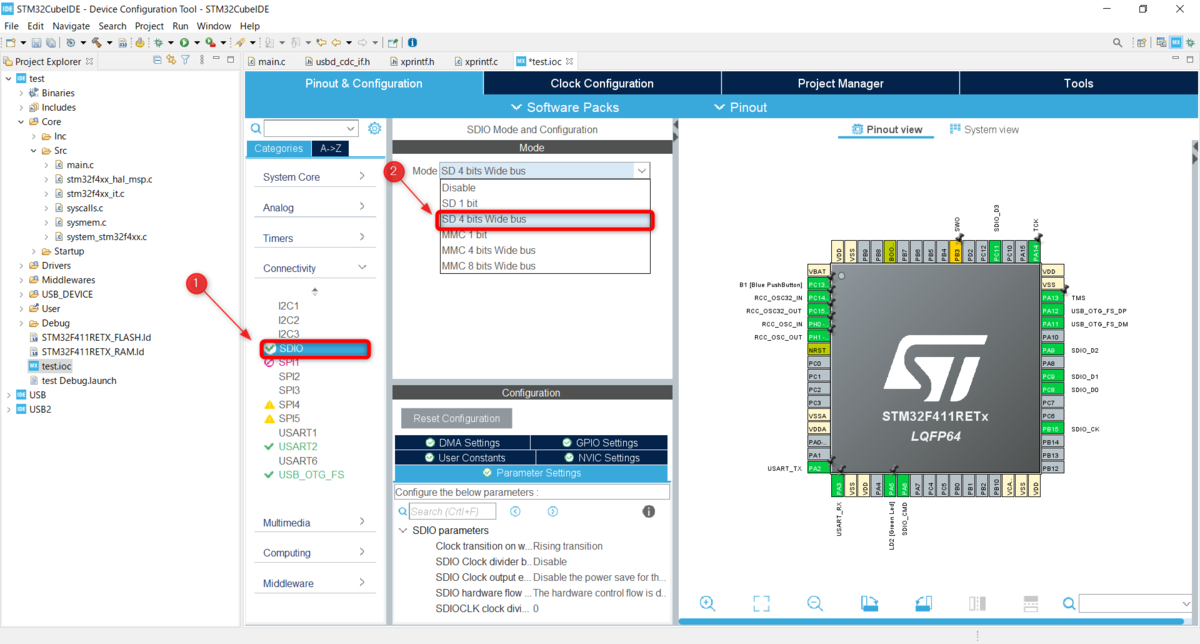This screenshot has height=644, width=1200.
Task: Open the category settings gear icon
Action: (x=375, y=128)
